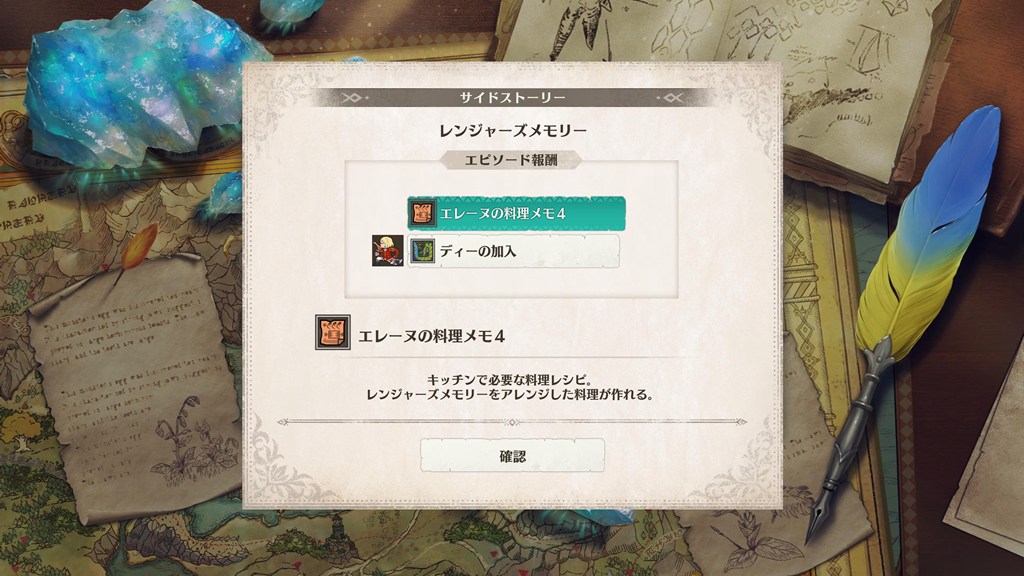This screenshot has width=1024, height=576.
Task: Click the left ornament on サイドストーリー banner
Action: (353, 98)
